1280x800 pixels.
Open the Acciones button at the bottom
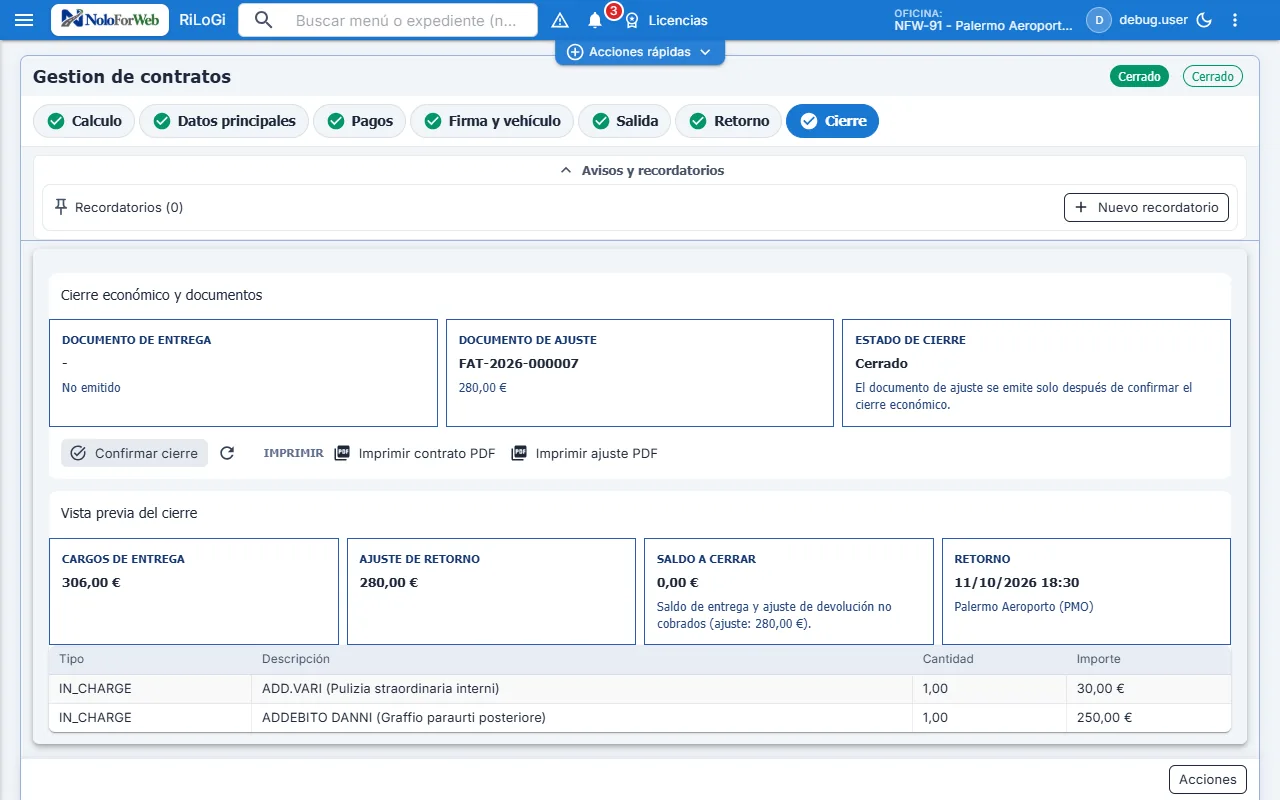tap(1207, 779)
